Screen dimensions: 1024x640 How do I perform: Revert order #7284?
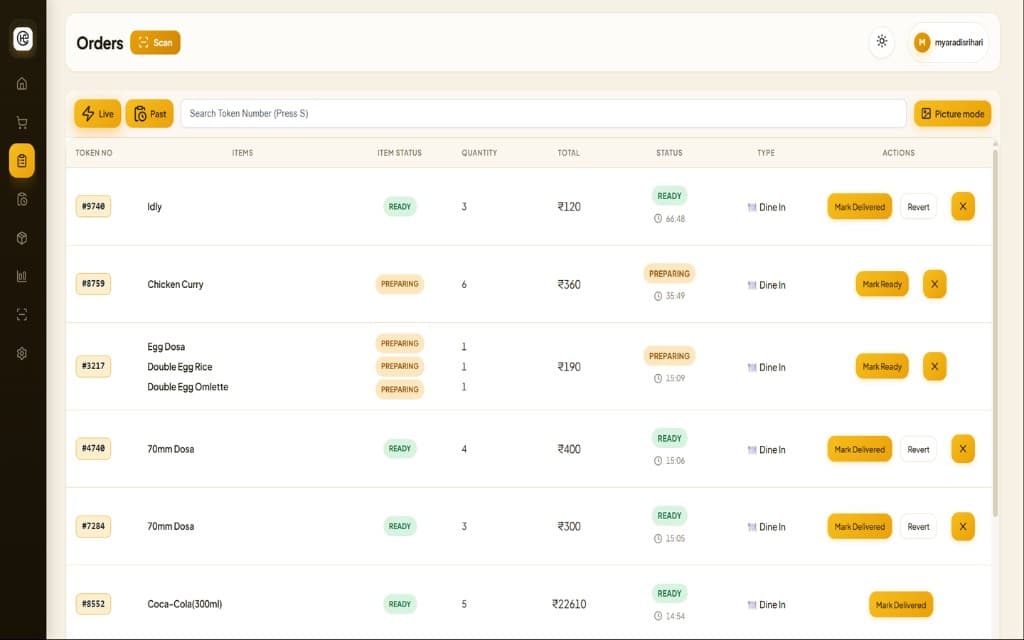[x=918, y=526]
